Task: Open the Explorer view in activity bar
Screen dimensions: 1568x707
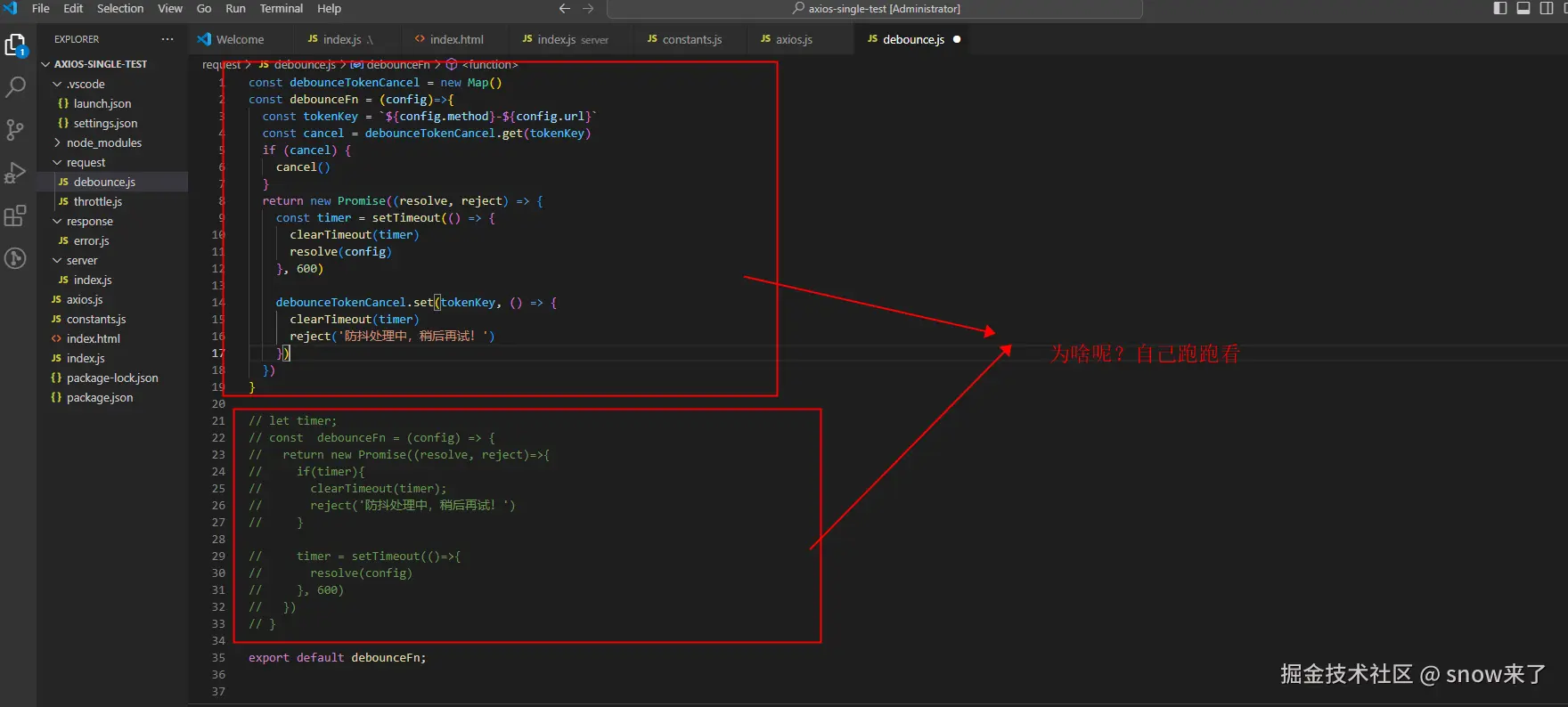Action: pyautogui.click(x=15, y=45)
